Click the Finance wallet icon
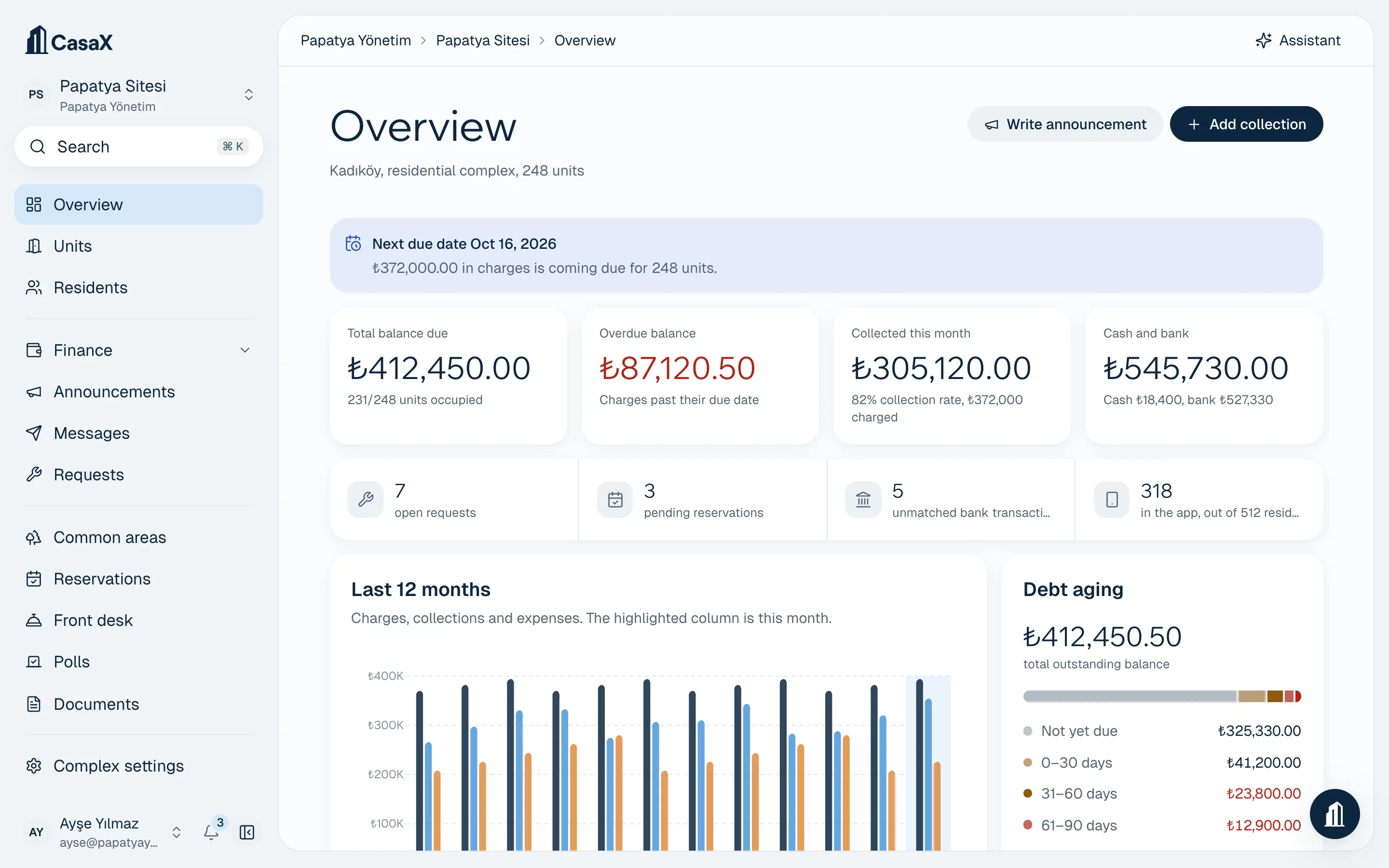1389x868 pixels. click(x=34, y=350)
